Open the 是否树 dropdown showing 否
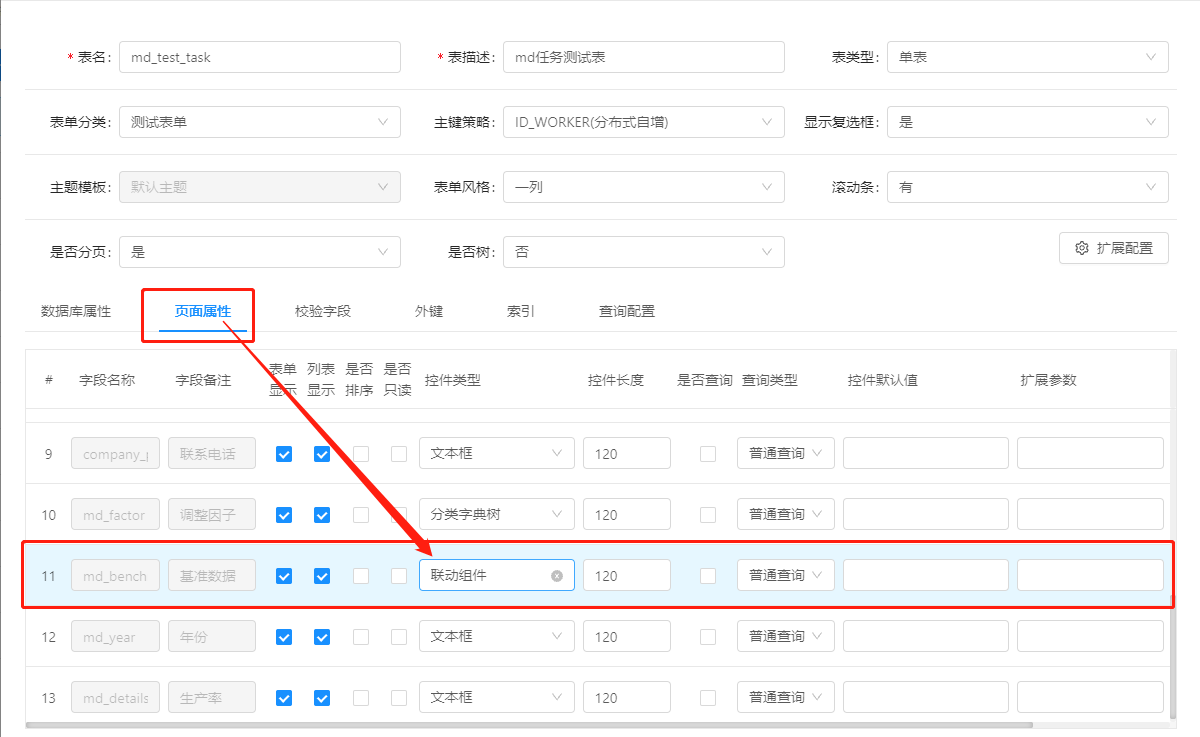 click(643, 251)
